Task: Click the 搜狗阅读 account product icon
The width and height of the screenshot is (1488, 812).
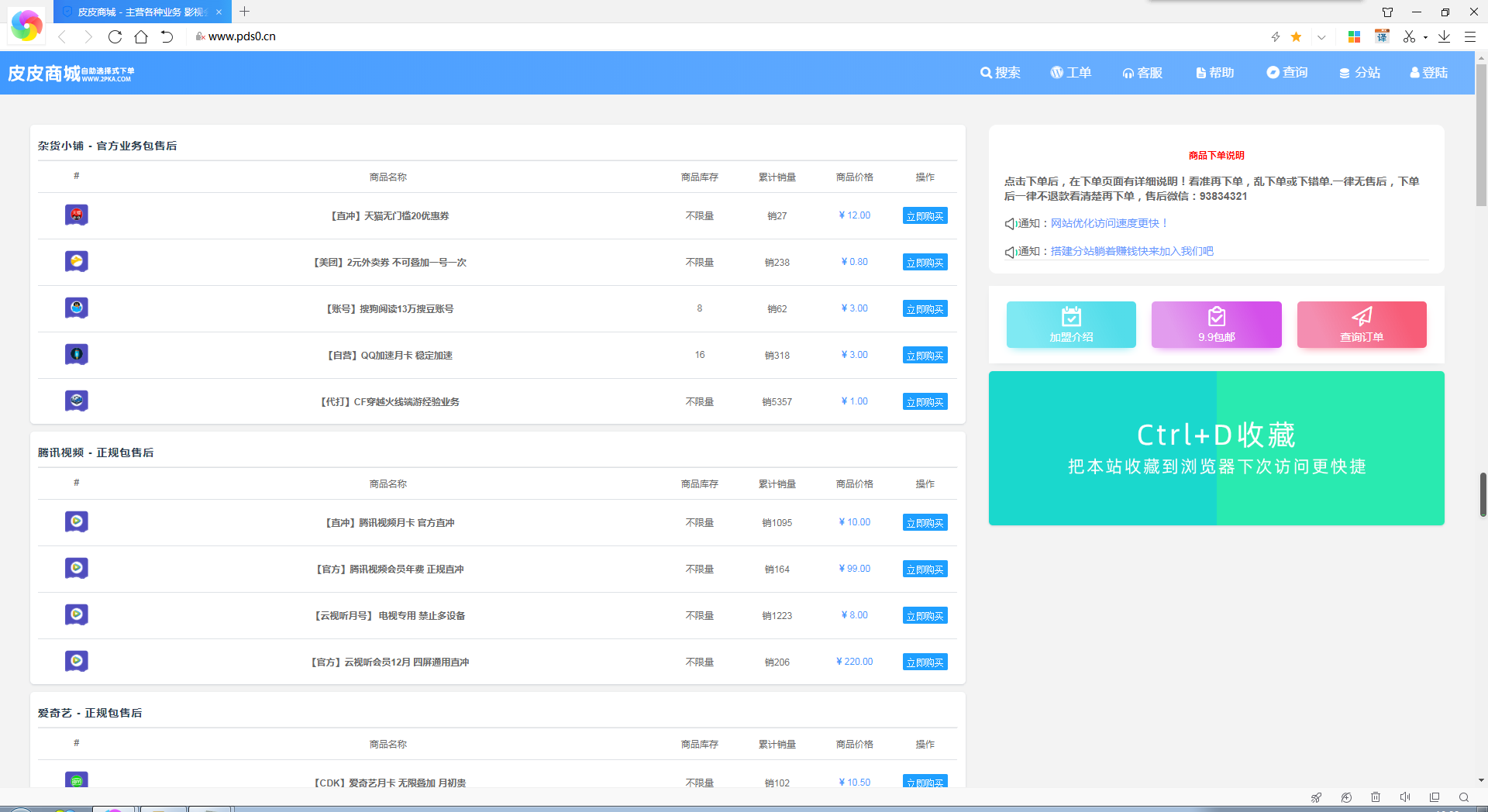Action: click(x=77, y=308)
